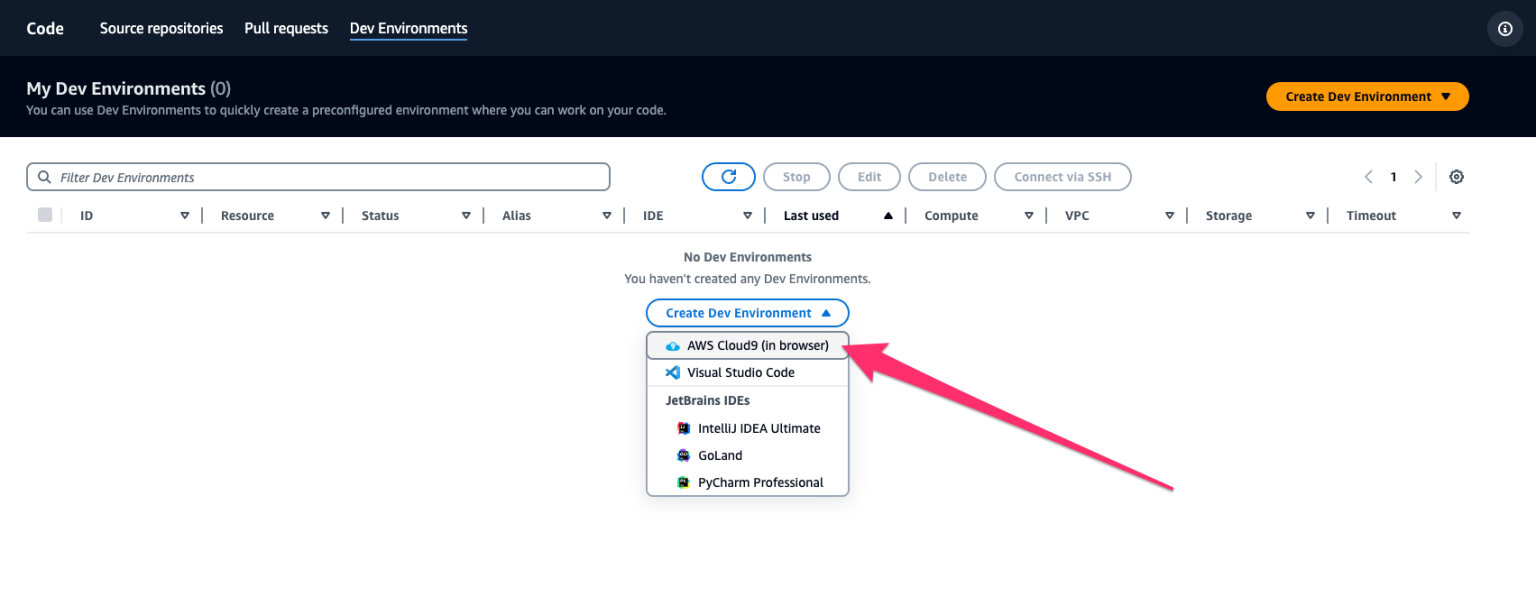The width and height of the screenshot is (1536, 606).
Task: Click the info icon in top bar
Action: [1505, 29]
